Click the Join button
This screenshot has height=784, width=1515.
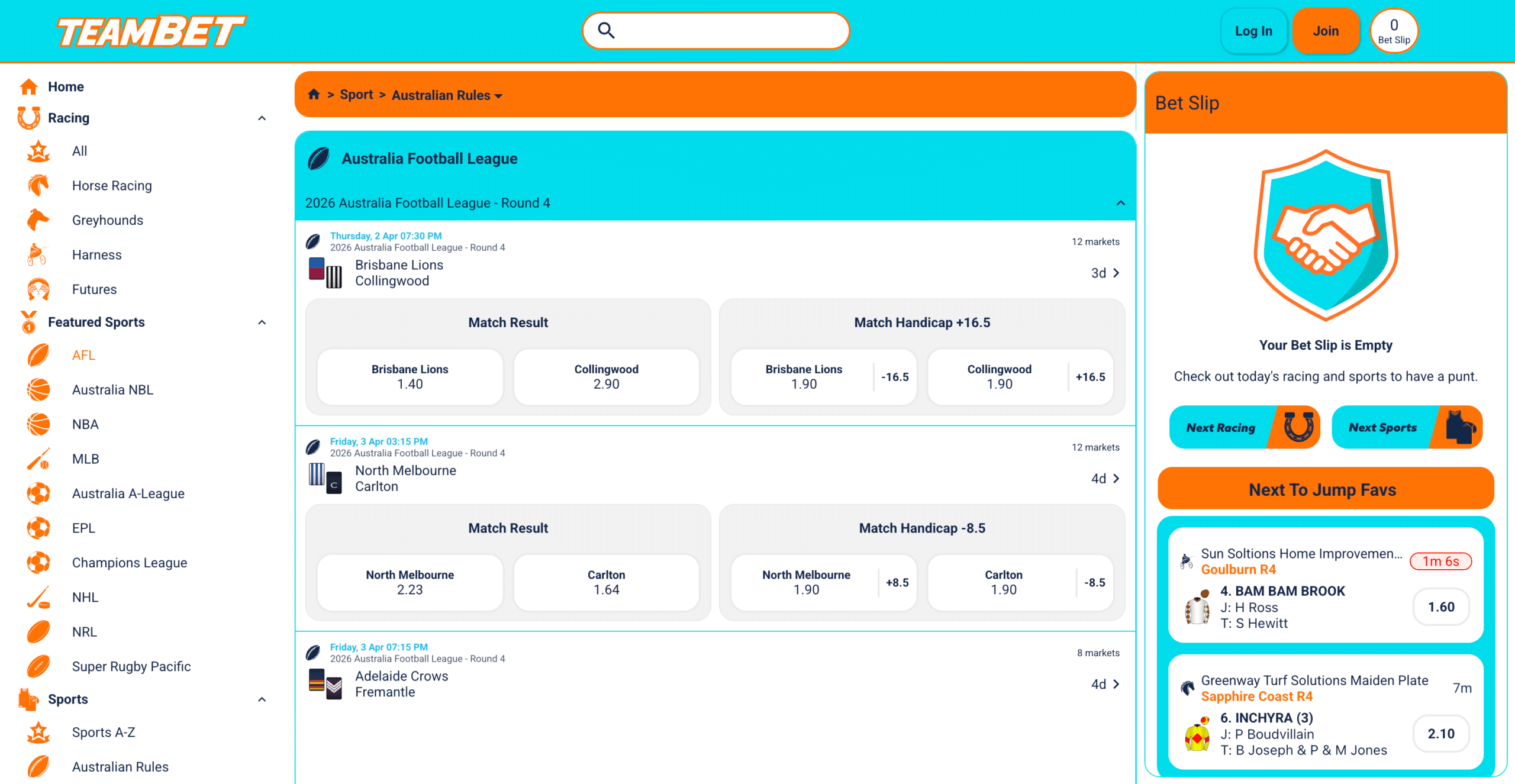(x=1325, y=31)
